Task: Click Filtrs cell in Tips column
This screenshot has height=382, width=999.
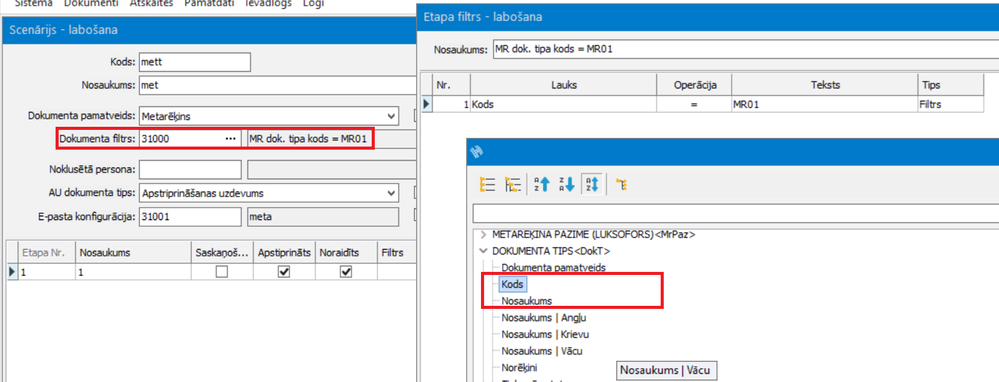Action: (950, 104)
